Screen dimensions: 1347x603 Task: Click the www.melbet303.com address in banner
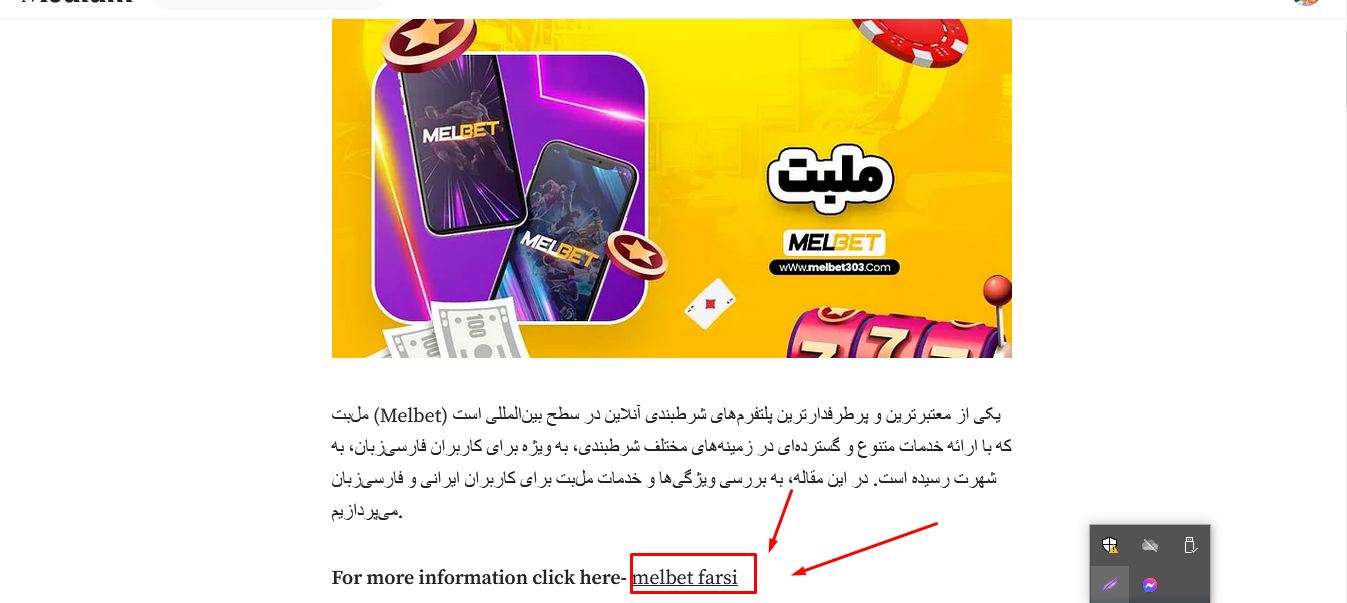[x=834, y=267]
